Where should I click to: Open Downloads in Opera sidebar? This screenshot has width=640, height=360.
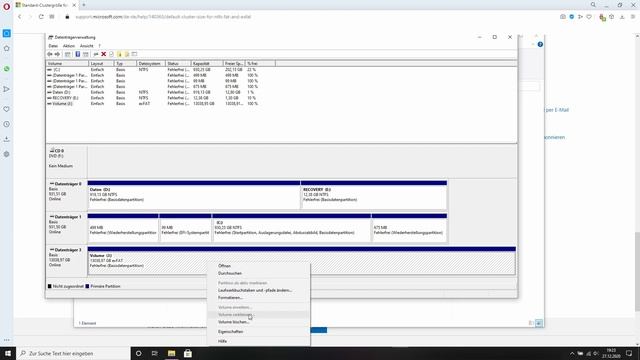pyautogui.click(x=7, y=139)
